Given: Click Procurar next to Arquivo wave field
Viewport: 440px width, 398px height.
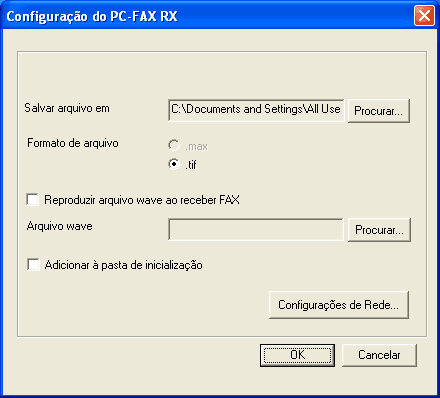Looking at the screenshot, I should [x=379, y=230].
